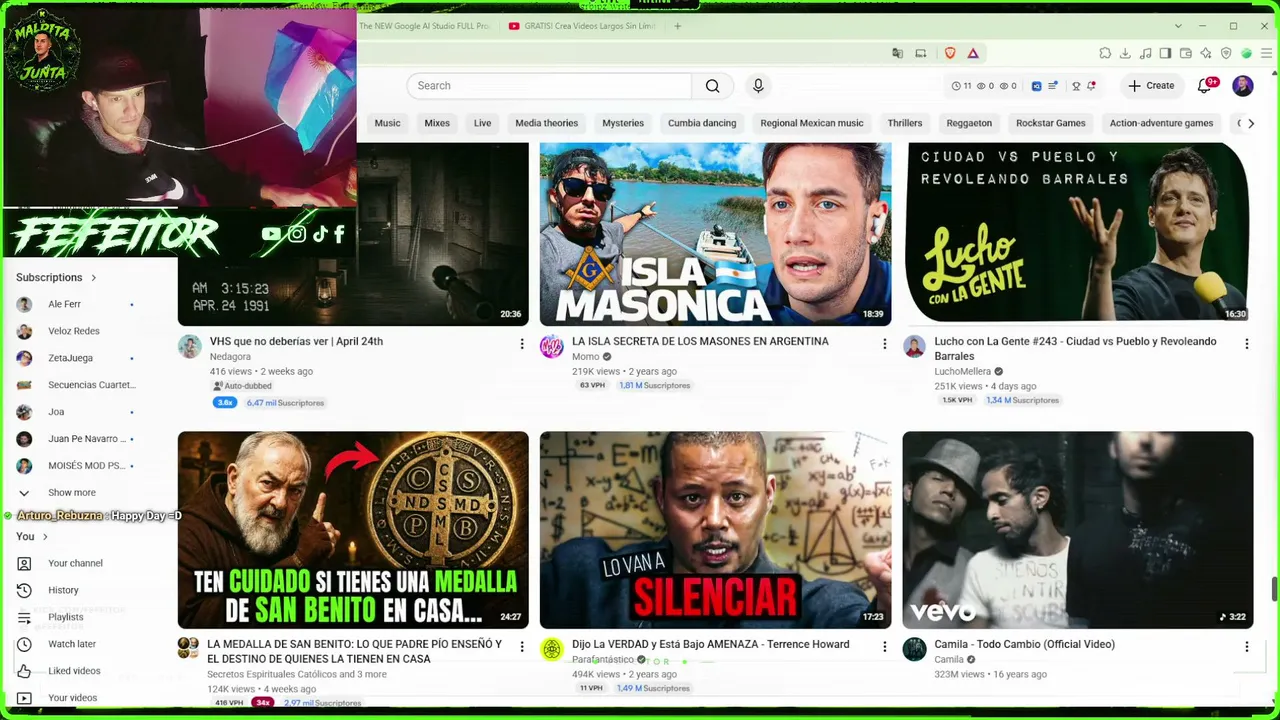1280x720 pixels.
Task: Open the Brave Wallet icon
Action: 1186,53
